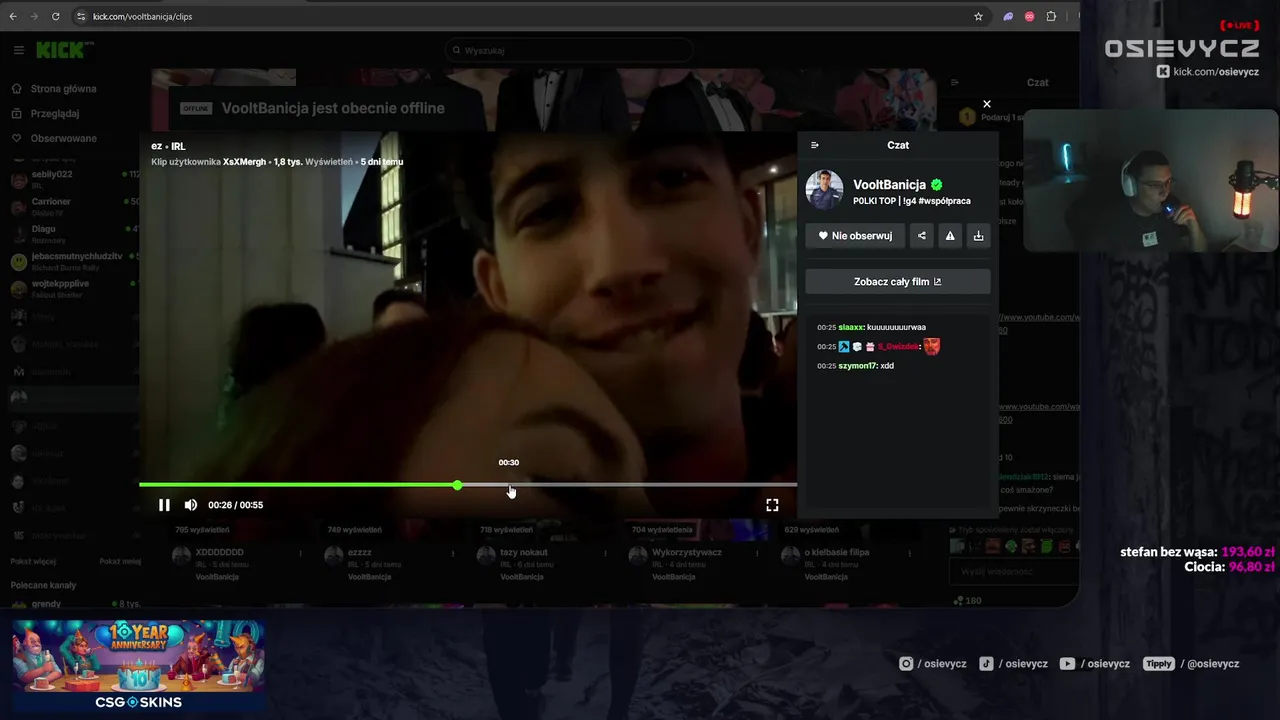This screenshot has height=720, width=1280.
Task: Open the ezzzz clip card
Action: (x=360, y=552)
